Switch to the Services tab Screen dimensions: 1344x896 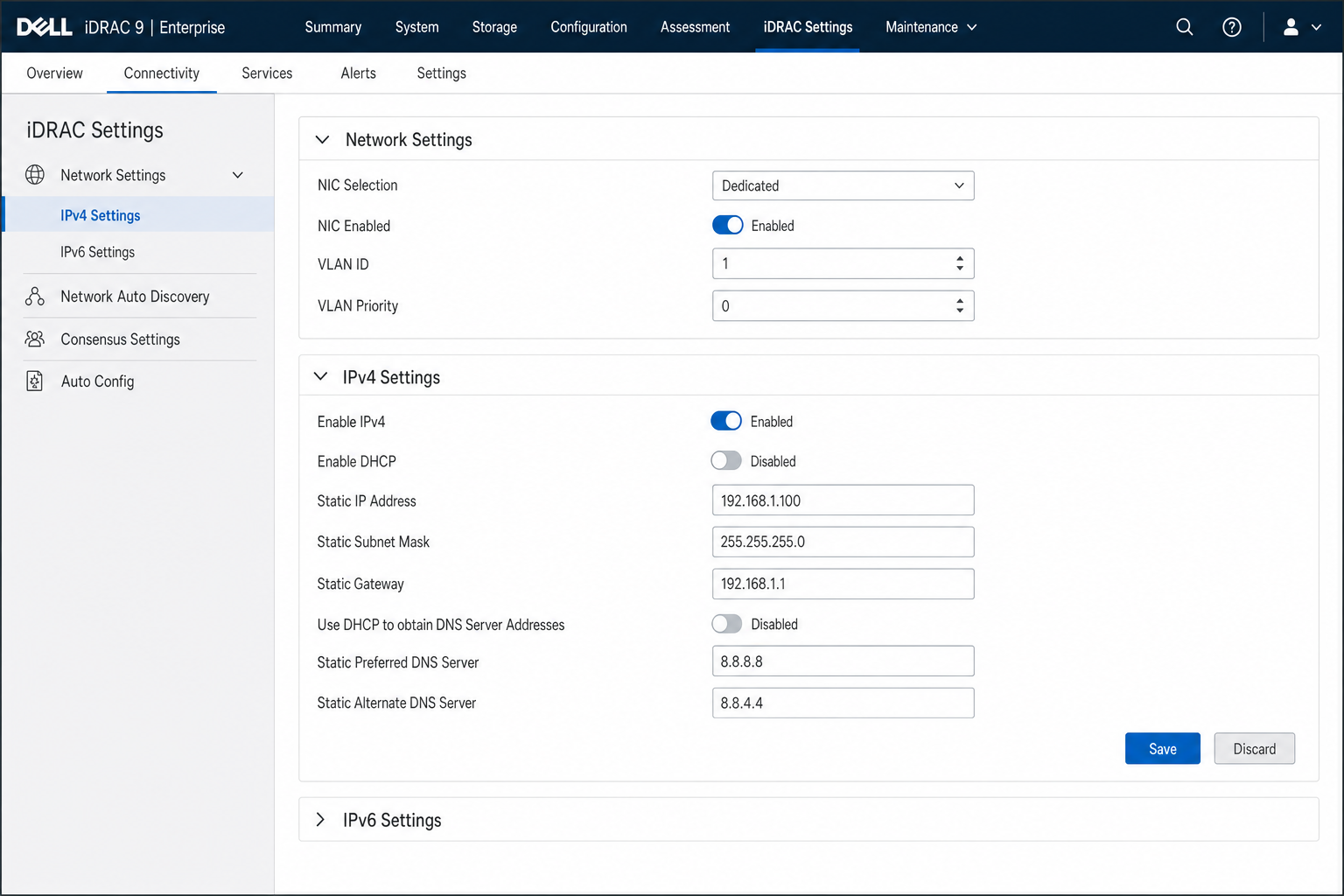267,73
